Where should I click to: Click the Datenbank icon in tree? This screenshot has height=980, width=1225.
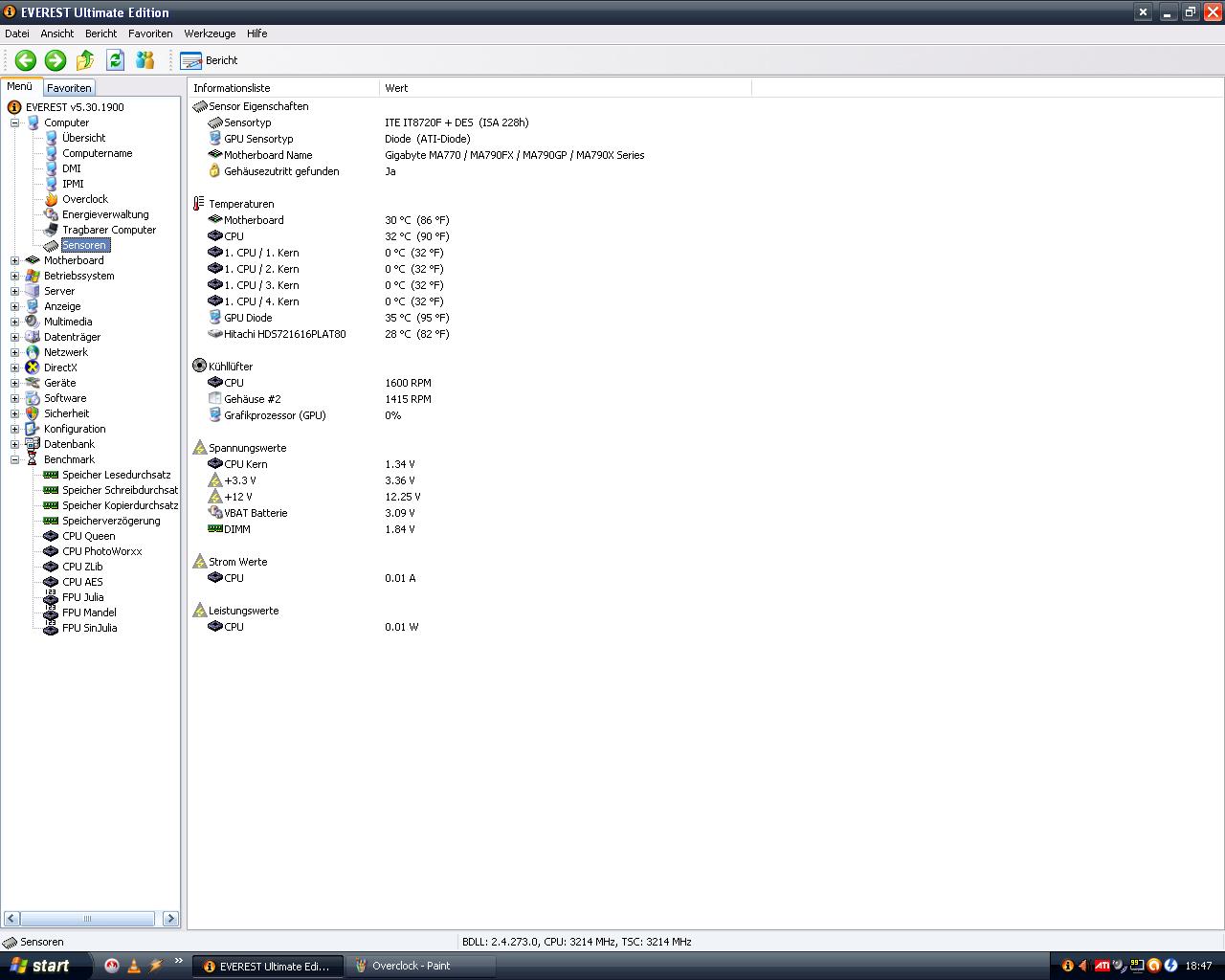click(x=33, y=444)
